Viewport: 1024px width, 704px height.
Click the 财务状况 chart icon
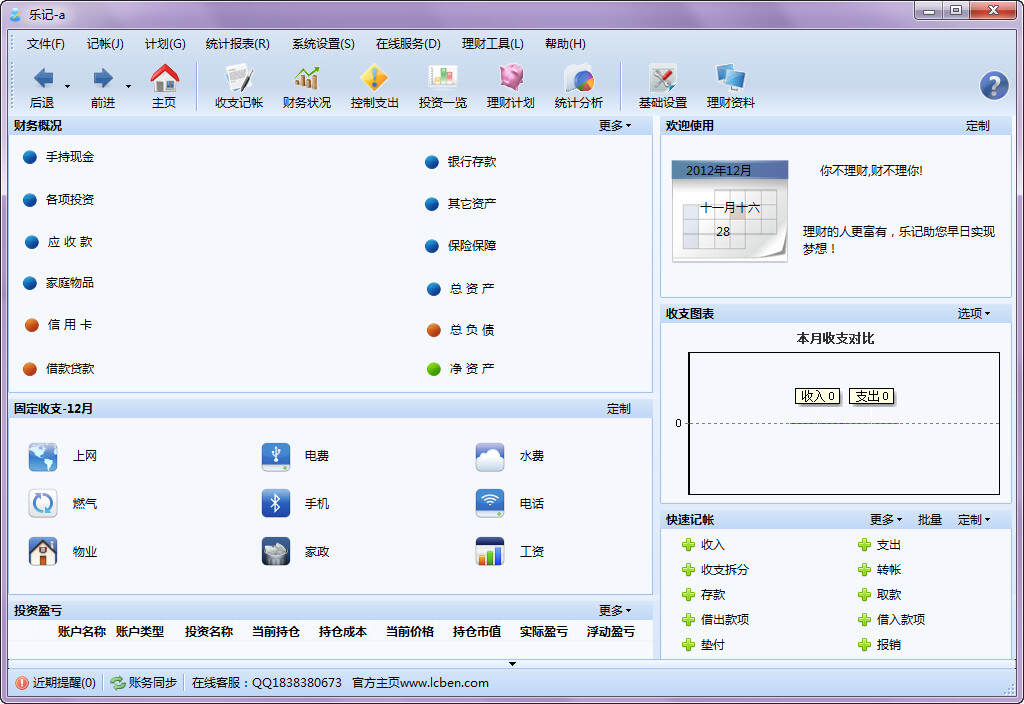[306, 79]
